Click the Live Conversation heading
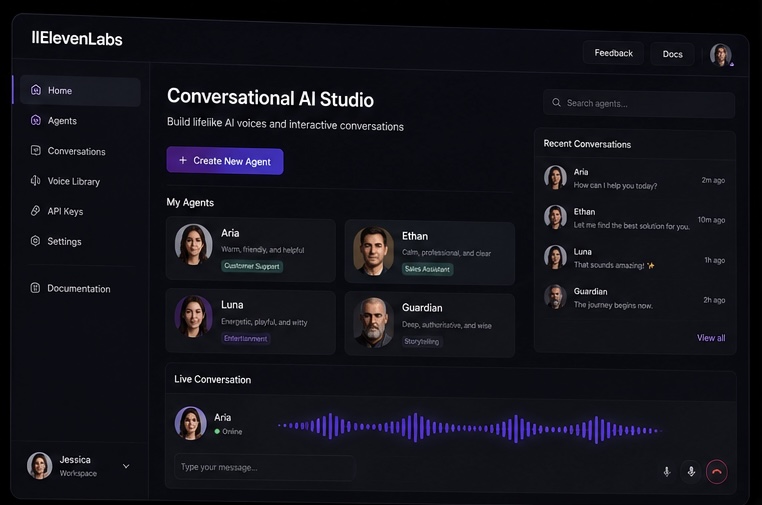762x505 pixels. point(212,380)
